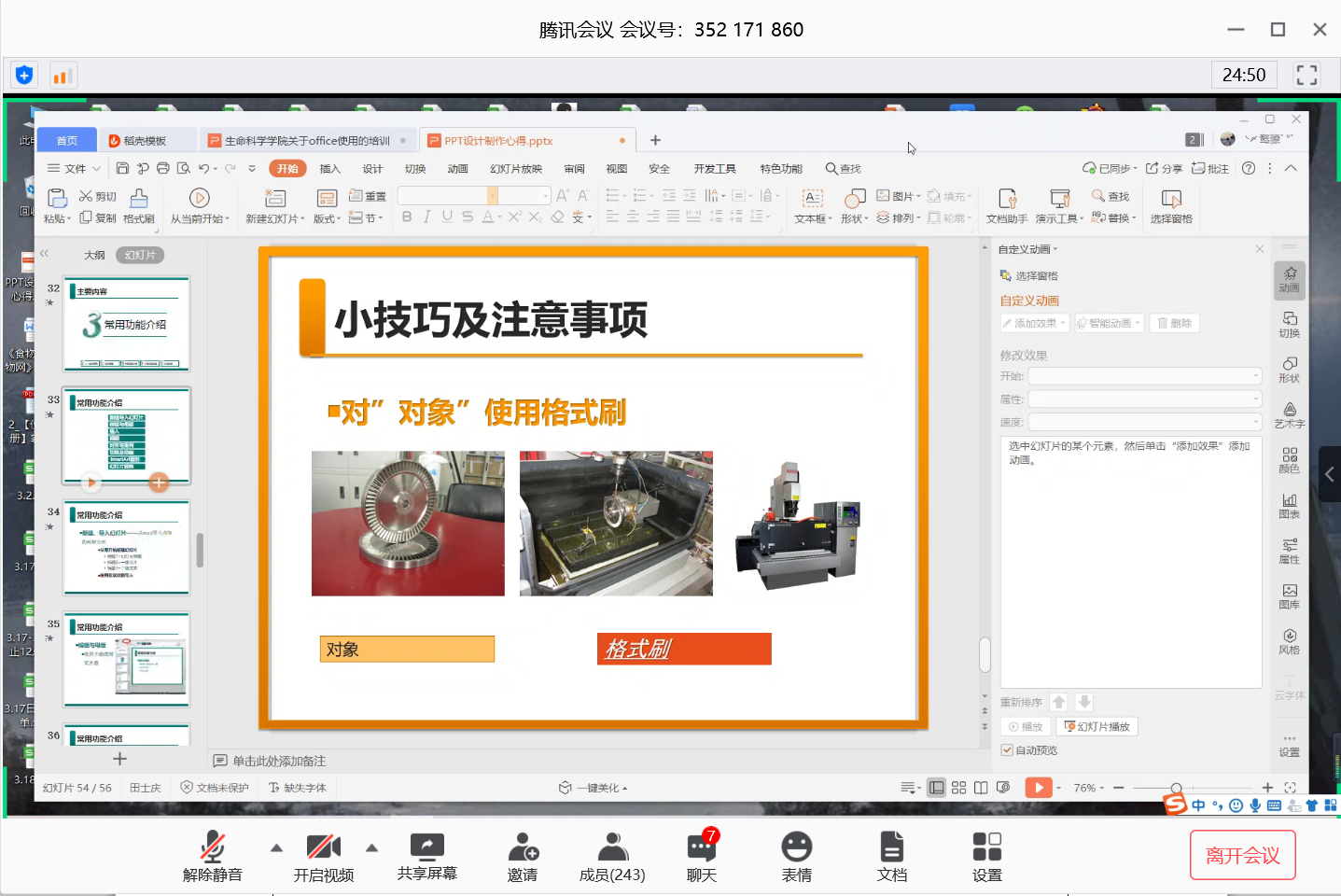
Task: Turn on camera with 开启视频
Action: coord(323,847)
